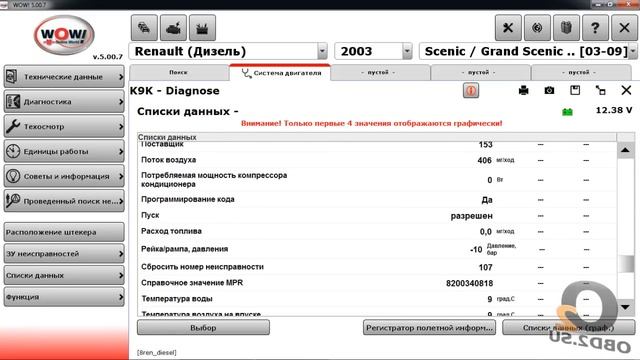Print the data list with printer icon
The height and width of the screenshot is (360, 640).
click(524, 90)
